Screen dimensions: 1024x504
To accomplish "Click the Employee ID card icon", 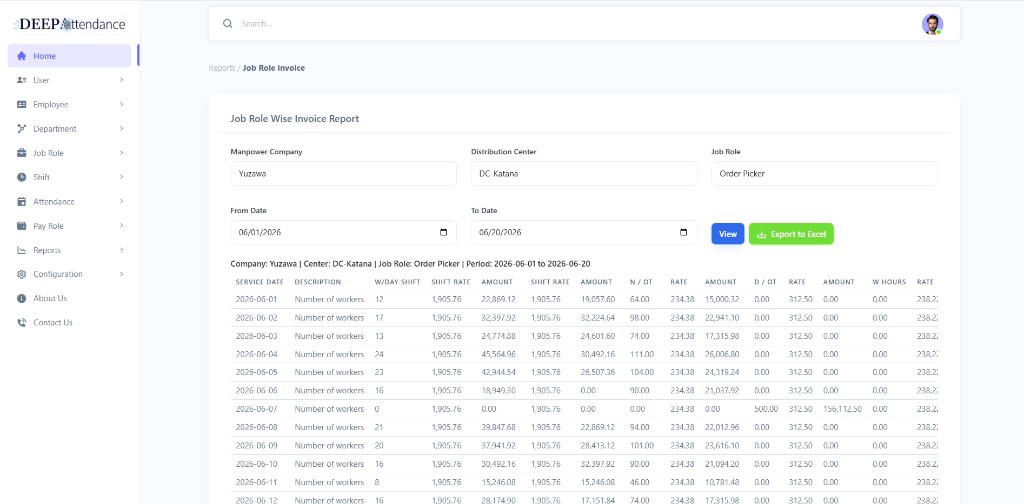I will tap(22, 104).
